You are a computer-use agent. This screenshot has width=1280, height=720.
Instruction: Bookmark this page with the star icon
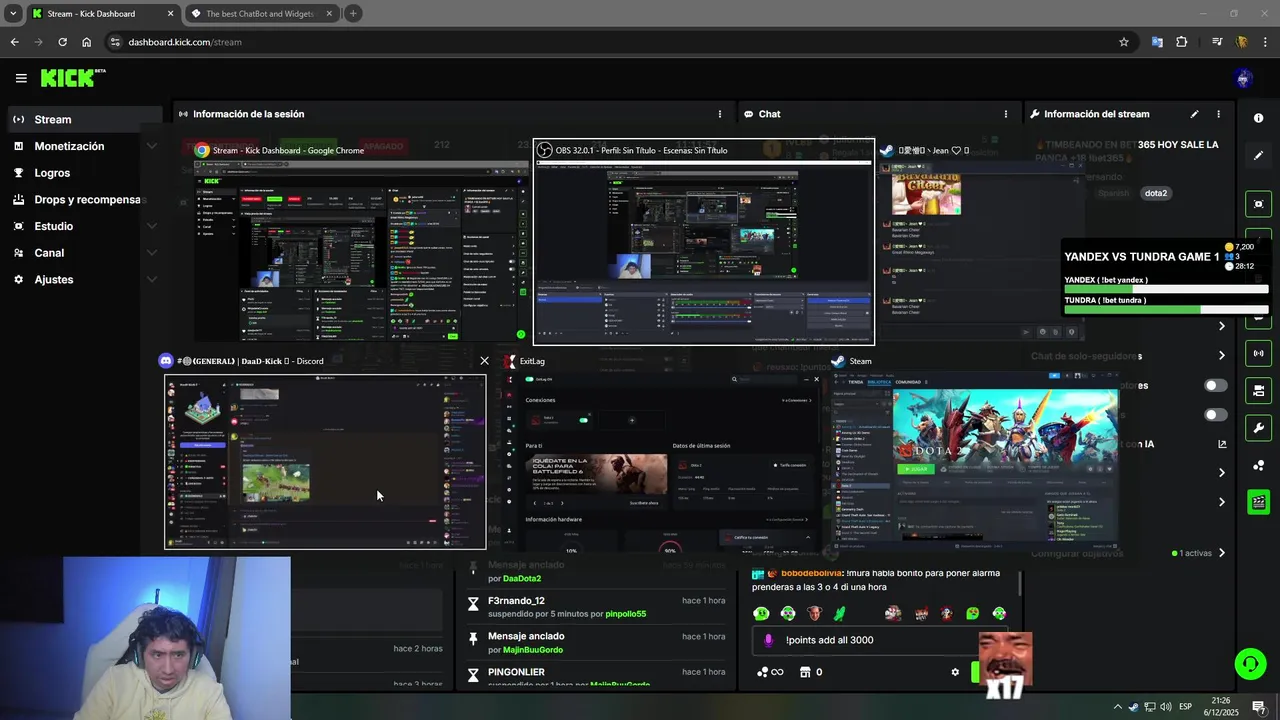(x=1124, y=42)
